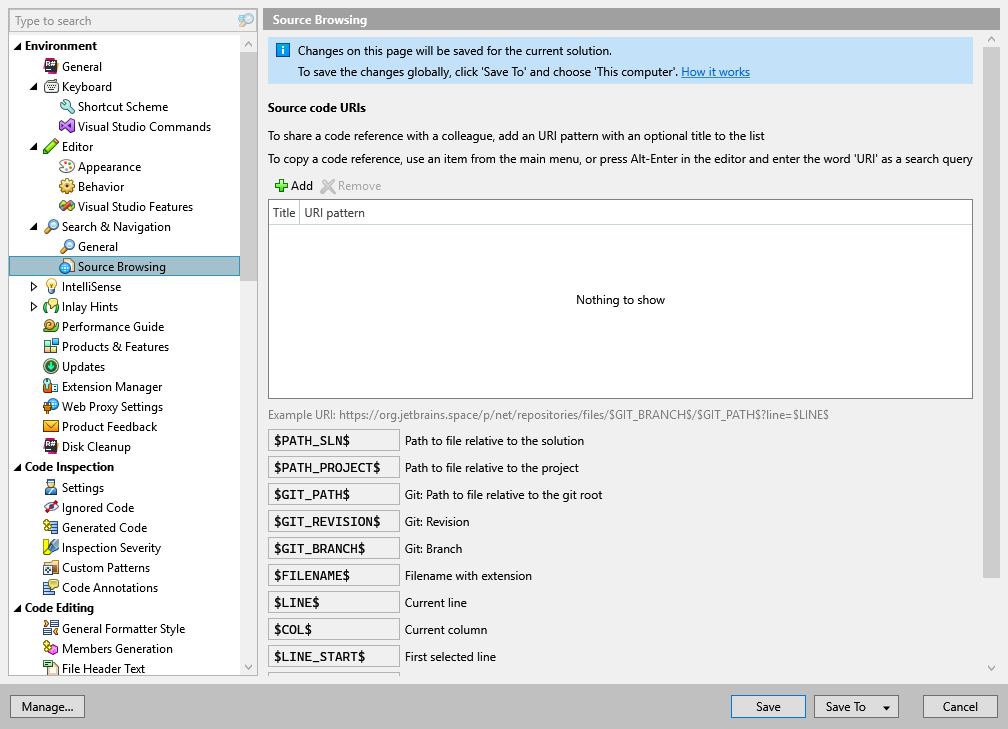Image resolution: width=1008 pixels, height=729 pixels.
Task: Click the Appearance palette icon
Action: 67,166
